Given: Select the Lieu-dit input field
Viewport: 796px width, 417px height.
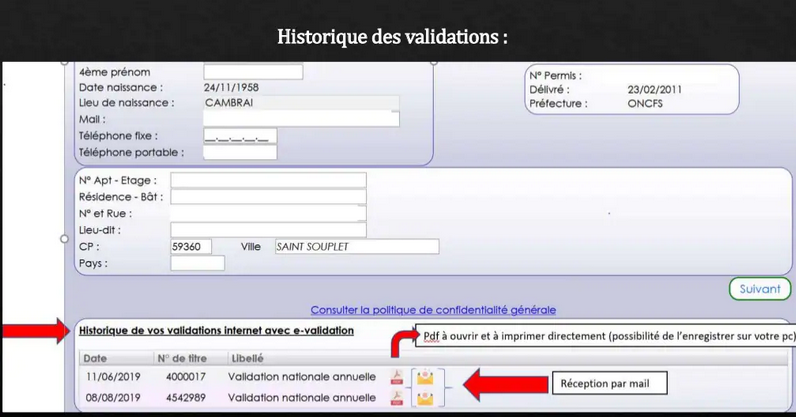Looking at the screenshot, I should [x=268, y=230].
